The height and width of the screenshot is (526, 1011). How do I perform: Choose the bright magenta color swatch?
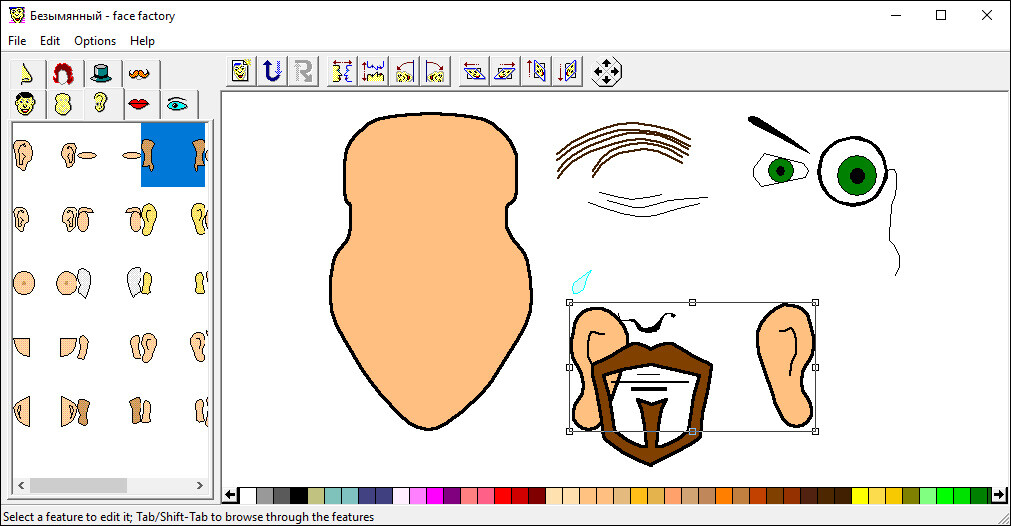click(435, 495)
